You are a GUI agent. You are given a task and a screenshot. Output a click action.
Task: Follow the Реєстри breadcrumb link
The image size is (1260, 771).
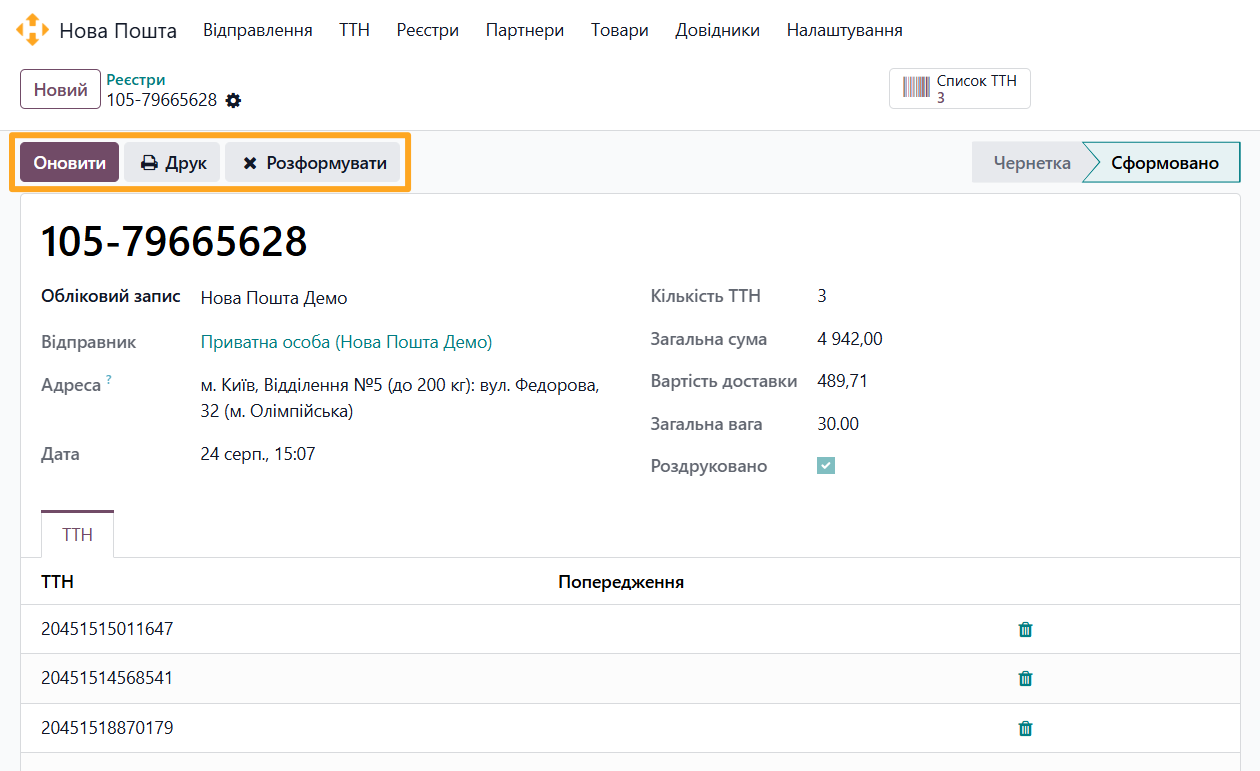pyautogui.click(x=136, y=79)
